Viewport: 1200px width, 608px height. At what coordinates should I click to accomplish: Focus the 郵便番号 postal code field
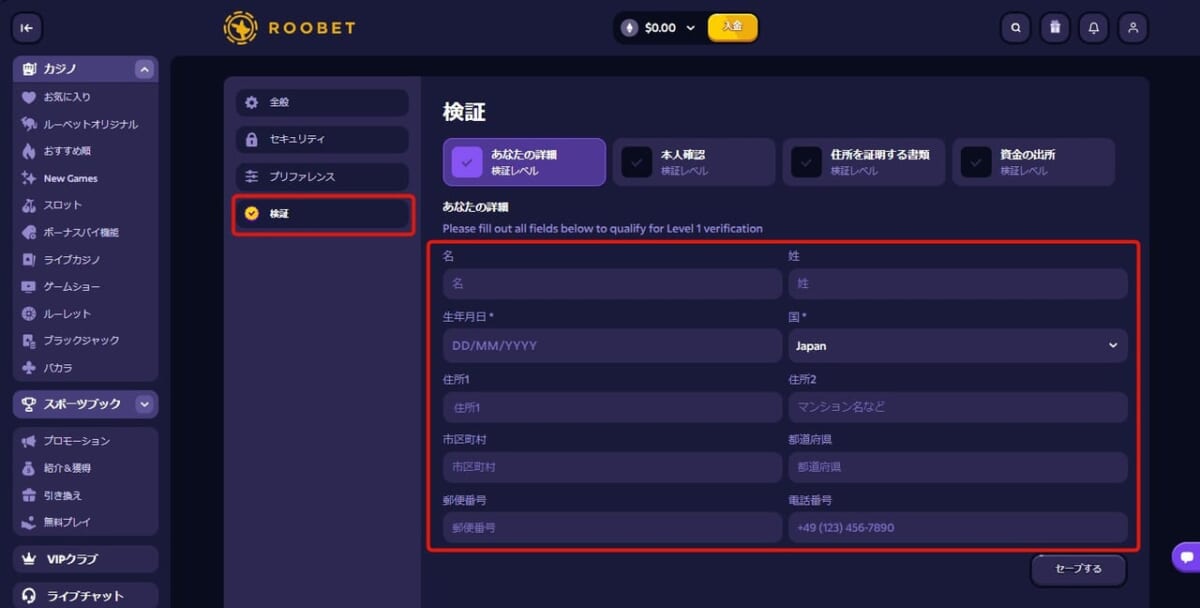(x=613, y=527)
